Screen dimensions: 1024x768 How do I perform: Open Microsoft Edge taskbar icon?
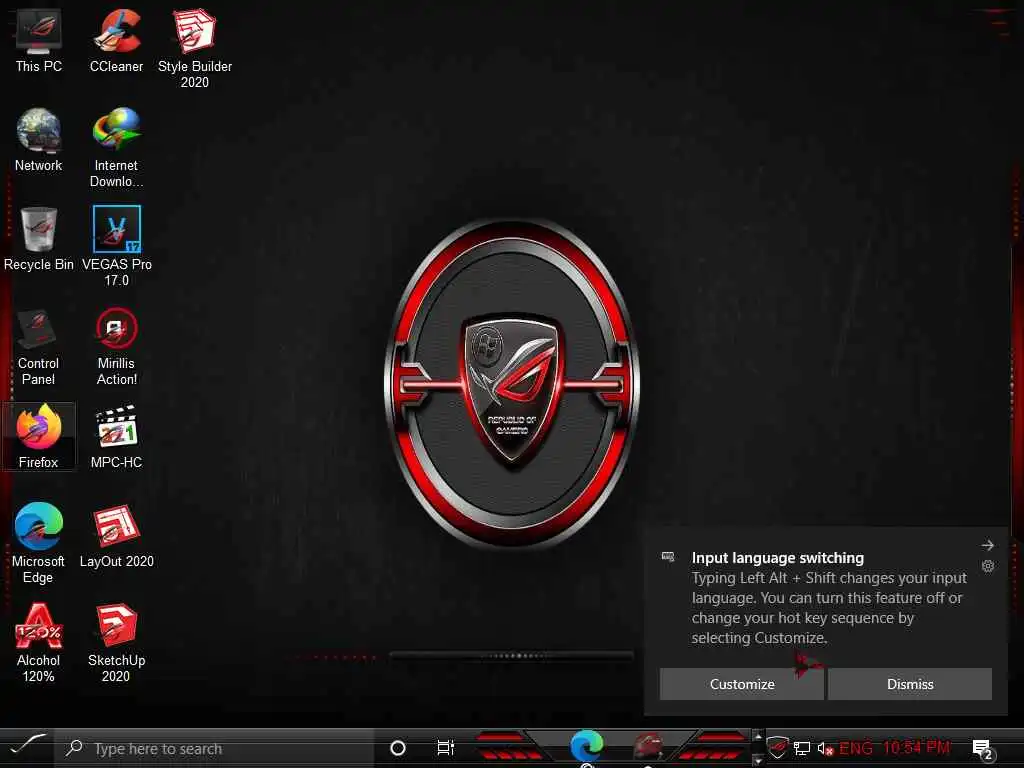click(x=586, y=746)
